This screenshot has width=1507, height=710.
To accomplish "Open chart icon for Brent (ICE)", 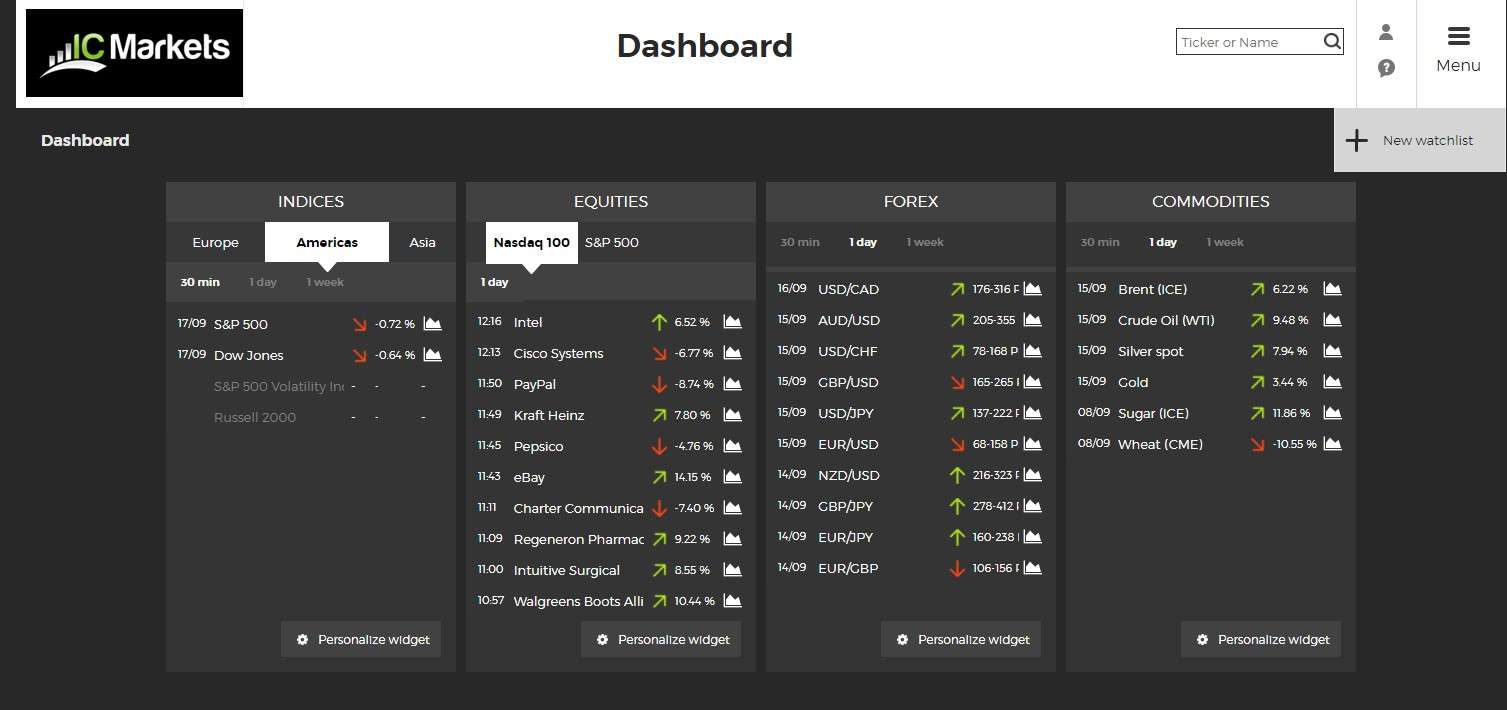I will tap(1332, 289).
